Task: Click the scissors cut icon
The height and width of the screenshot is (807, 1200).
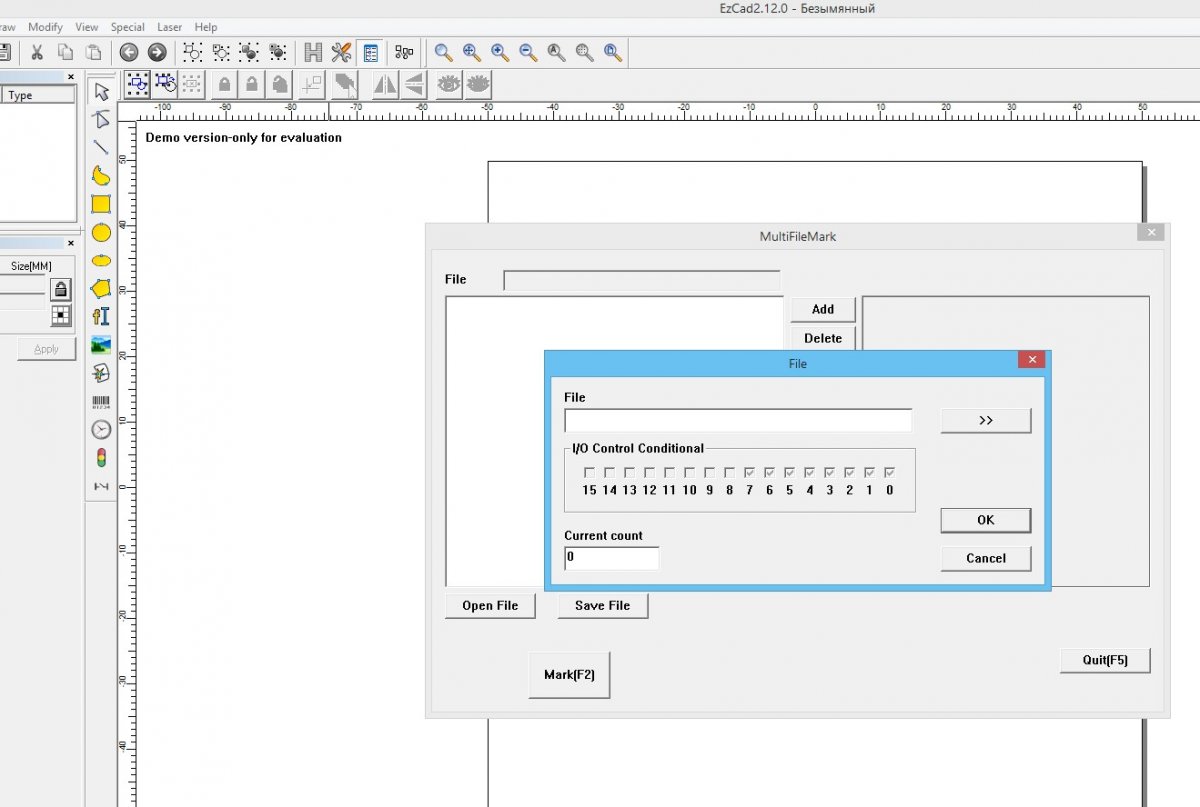Action: [37, 52]
